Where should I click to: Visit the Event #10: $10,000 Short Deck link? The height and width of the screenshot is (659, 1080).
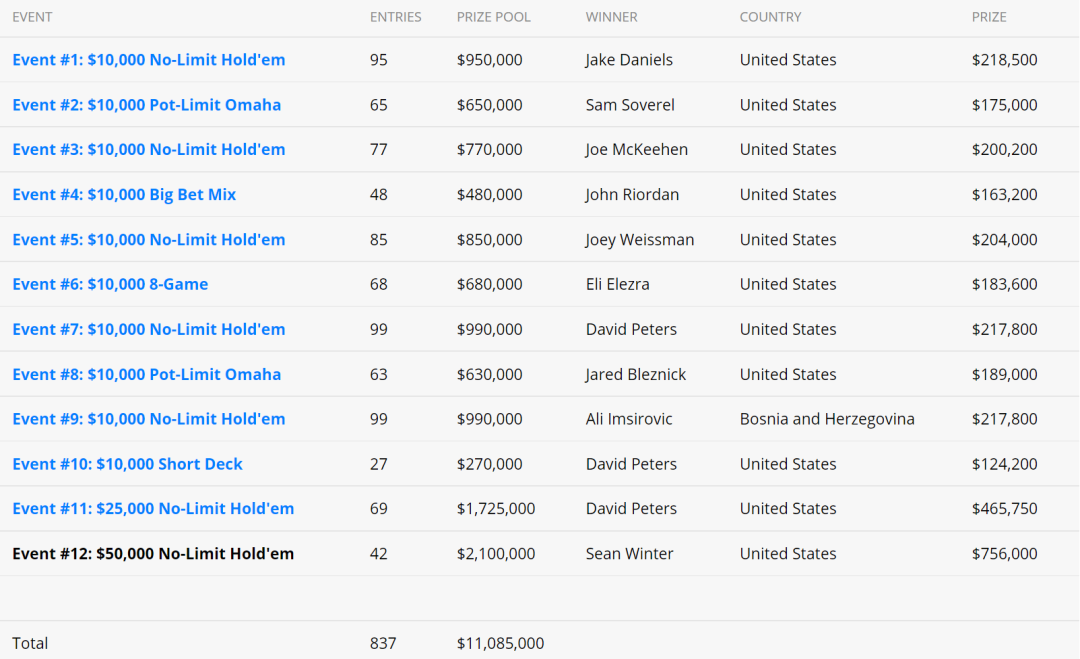pyautogui.click(x=128, y=464)
